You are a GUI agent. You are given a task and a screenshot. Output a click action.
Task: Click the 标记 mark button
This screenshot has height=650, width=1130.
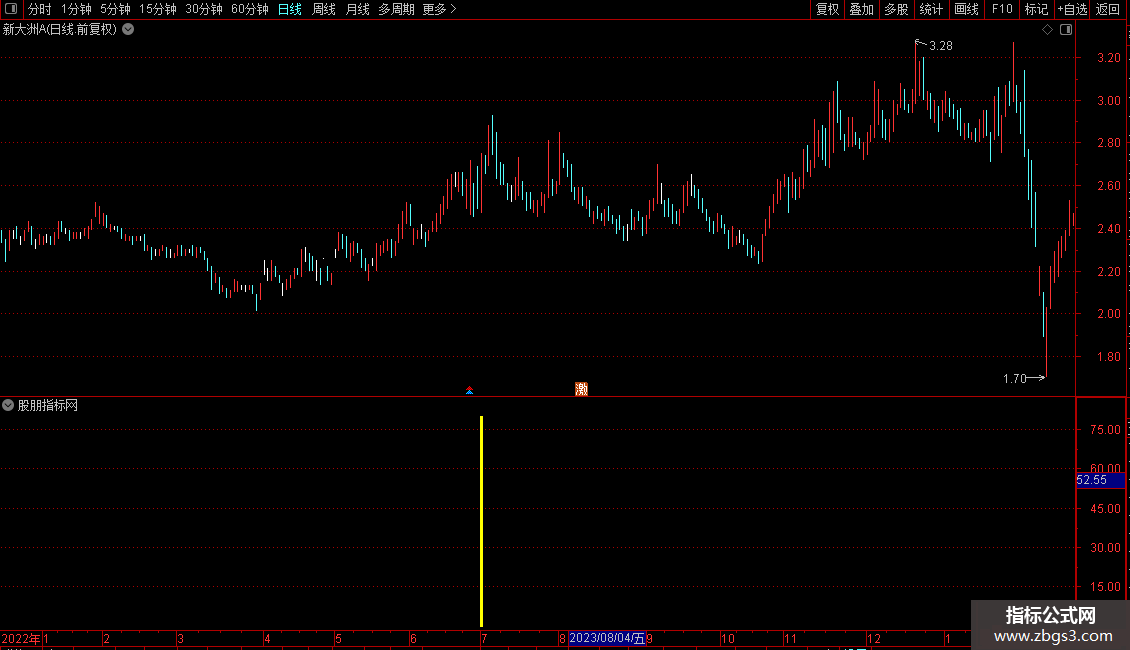(x=1036, y=9)
